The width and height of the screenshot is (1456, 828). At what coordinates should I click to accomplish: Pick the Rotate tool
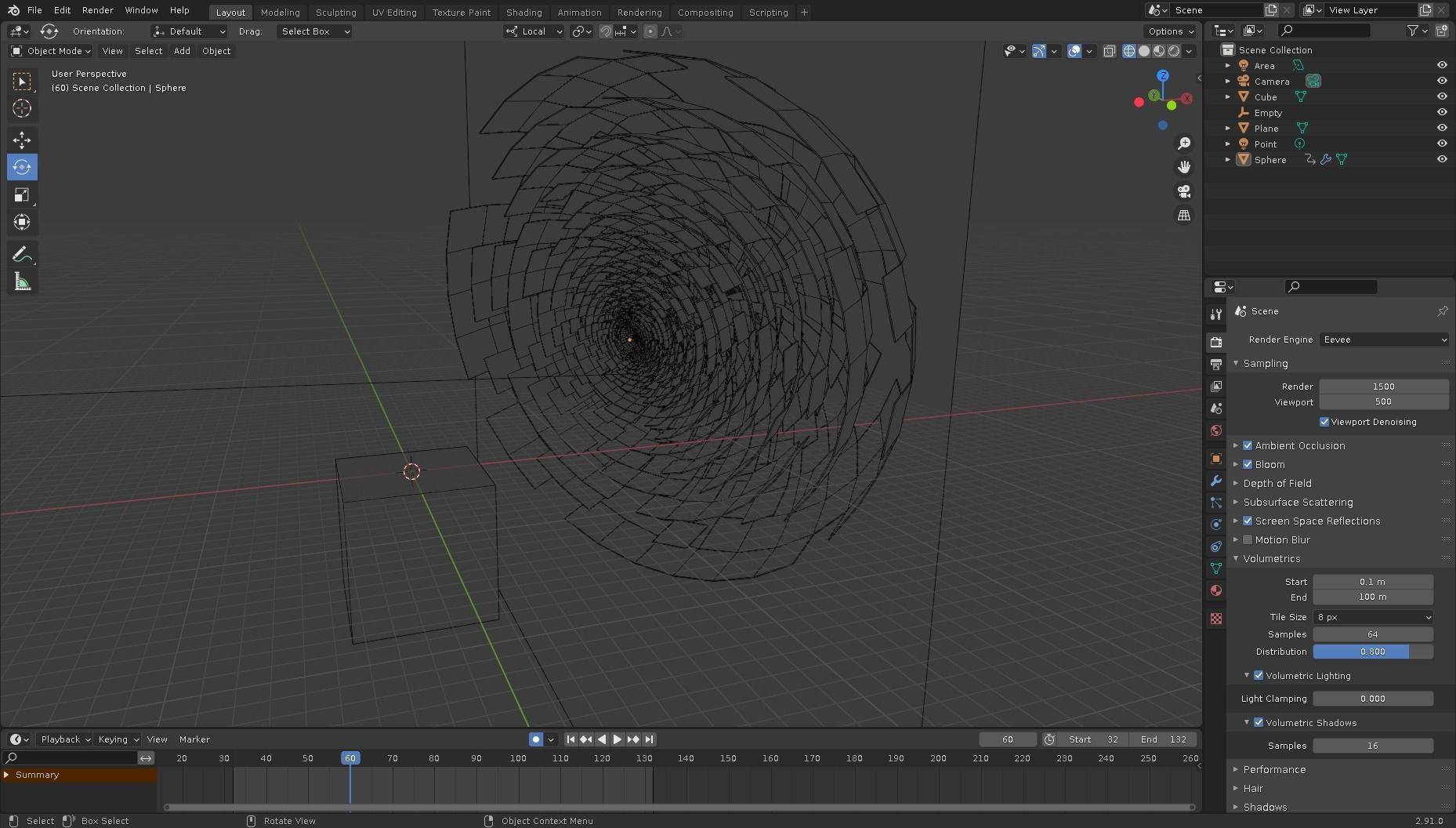(22, 167)
